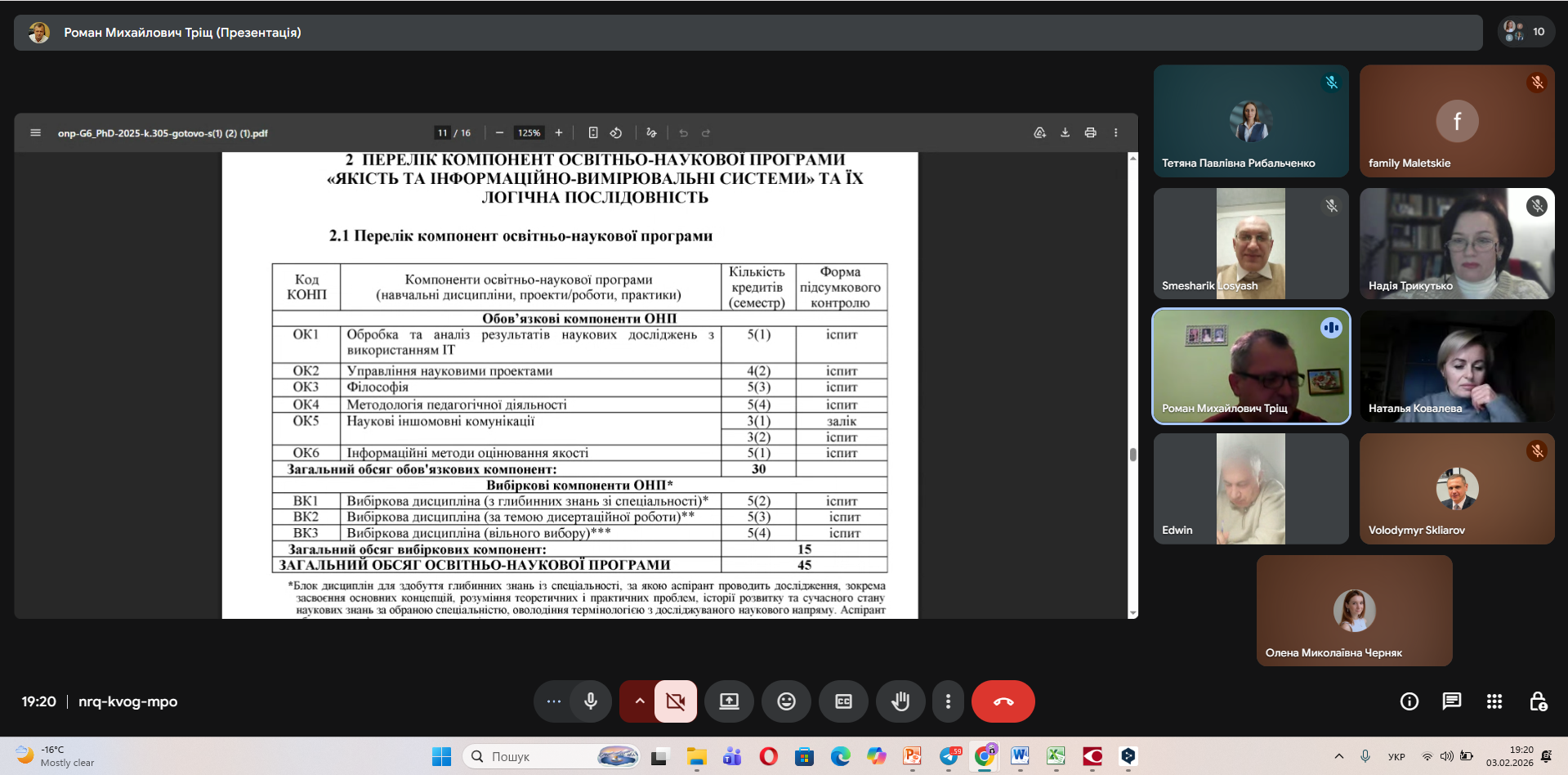Open the present screen sharing option
This screenshot has width=1568, height=775.
click(729, 701)
